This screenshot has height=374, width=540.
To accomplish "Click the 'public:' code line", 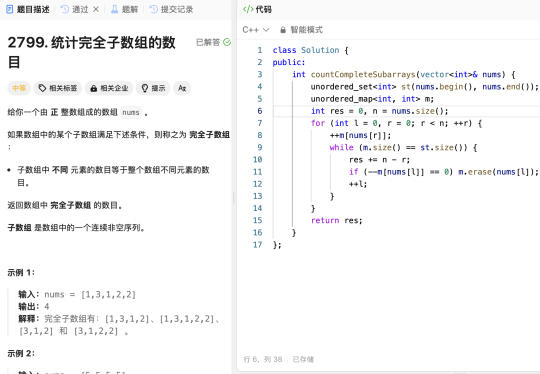I will pos(289,62).
